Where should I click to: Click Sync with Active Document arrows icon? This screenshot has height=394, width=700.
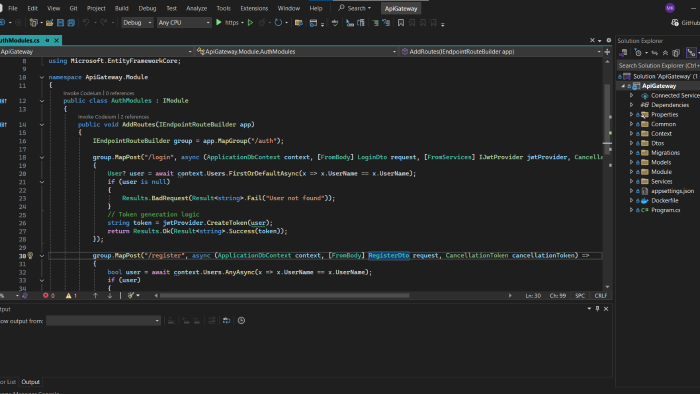(654, 53)
